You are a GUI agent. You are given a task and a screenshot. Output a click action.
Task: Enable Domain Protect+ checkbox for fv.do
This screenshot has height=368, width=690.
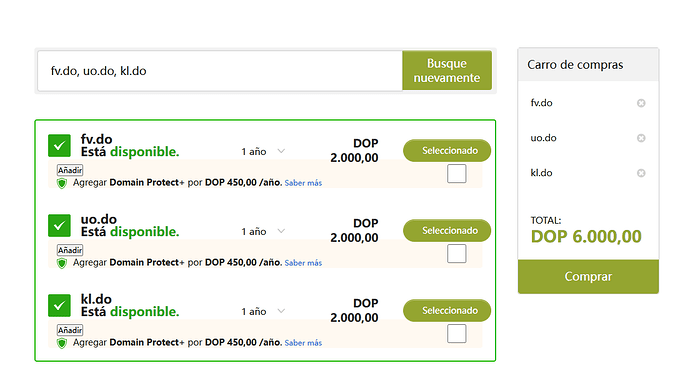[x=456, y=173]
